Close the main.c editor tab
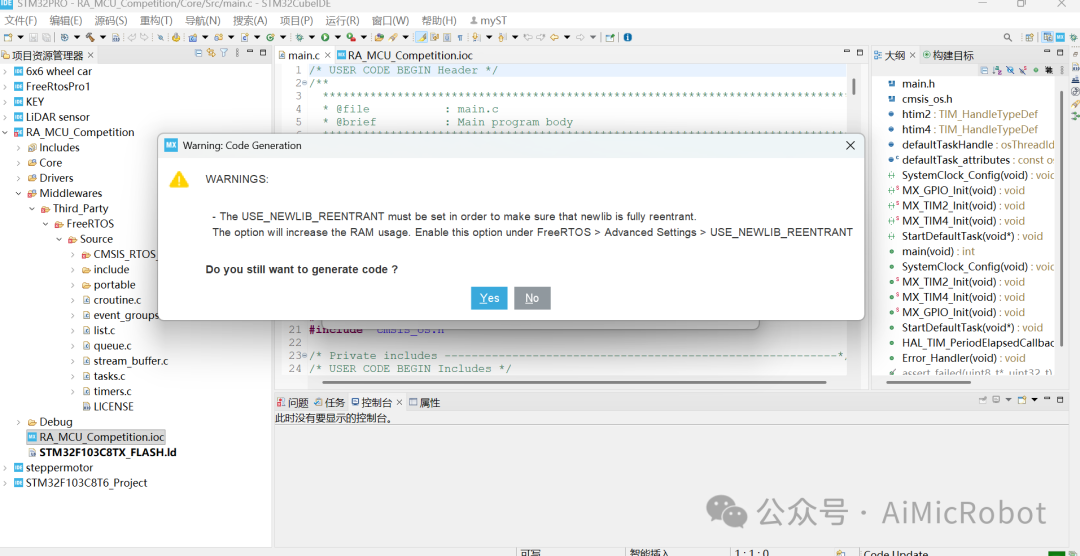Screen dimensions: 1080x556 coord(328,55)
